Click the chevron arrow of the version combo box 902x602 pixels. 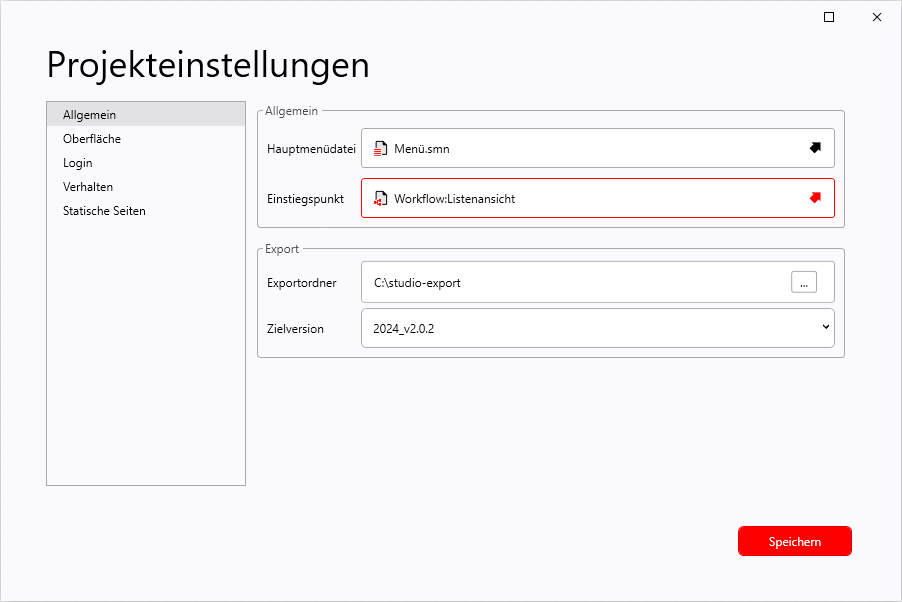[x=825, y=327]
